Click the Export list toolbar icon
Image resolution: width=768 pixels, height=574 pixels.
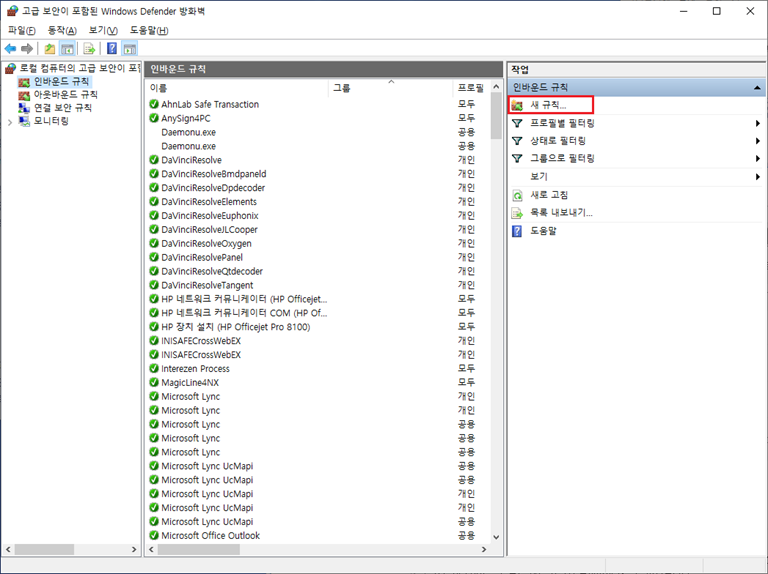[x=89, y=48]
